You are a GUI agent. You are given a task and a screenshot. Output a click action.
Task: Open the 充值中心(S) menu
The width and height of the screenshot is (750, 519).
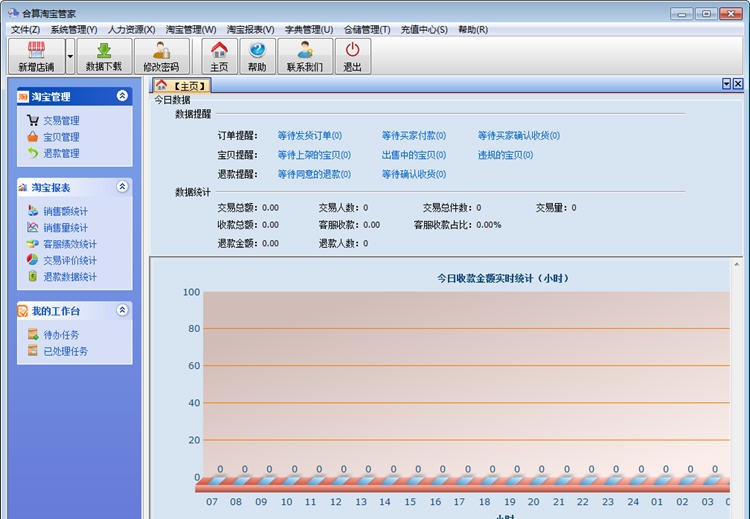424,30
